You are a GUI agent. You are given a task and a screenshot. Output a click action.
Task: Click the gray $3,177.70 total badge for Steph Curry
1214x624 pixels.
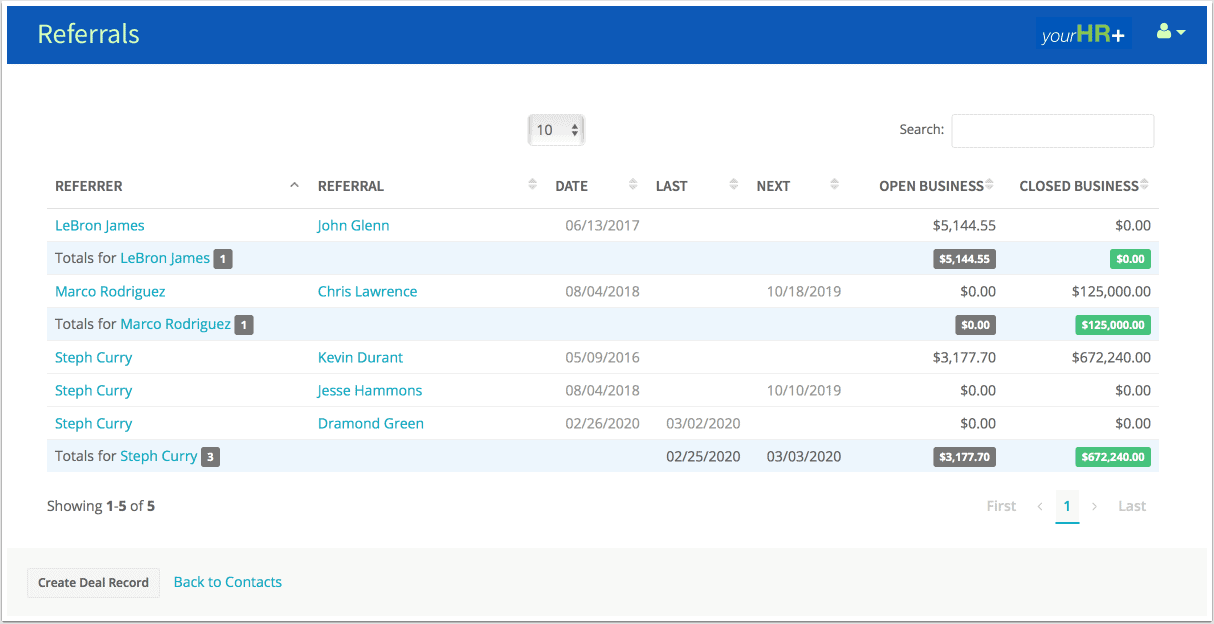coord(965,457)
